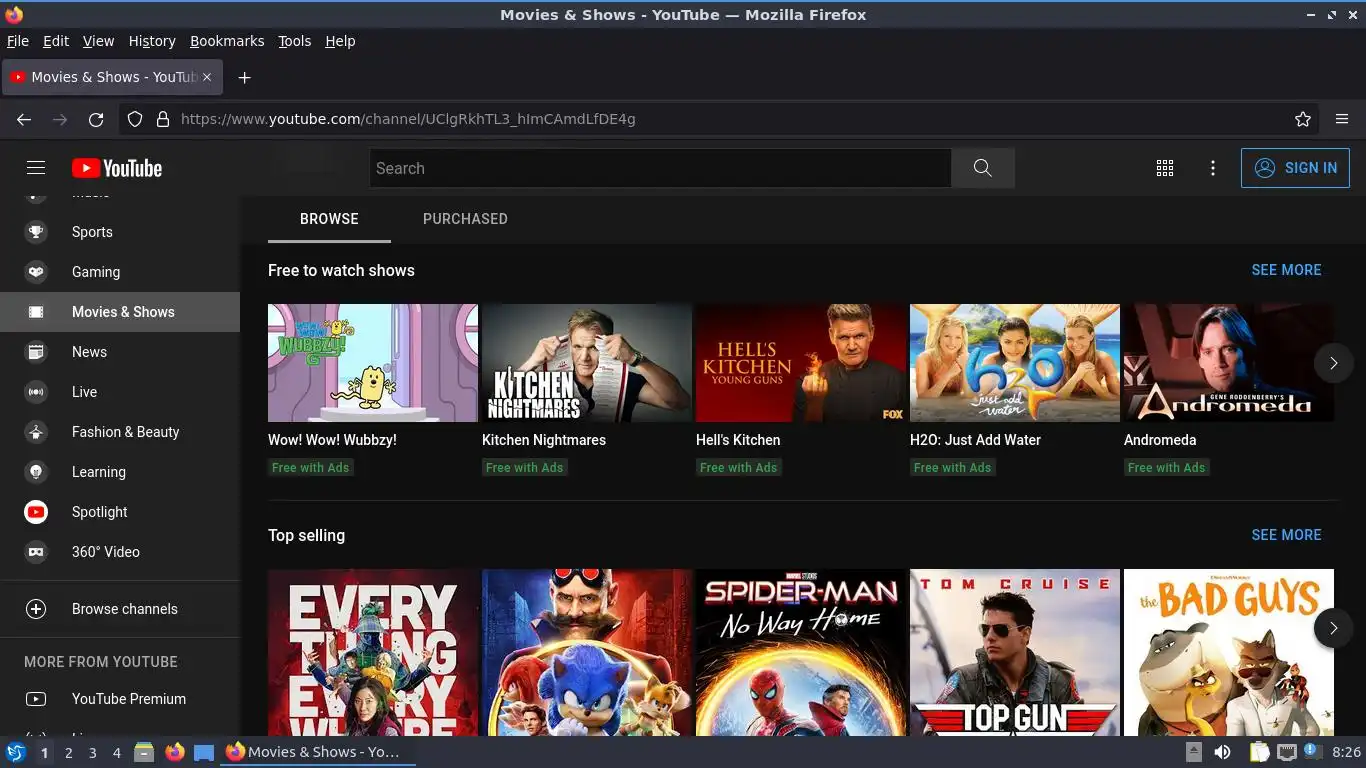This screenshot has height=768, width=1366.
Task: Open the YouTube apps grid icon
Action: point(1164,168)
